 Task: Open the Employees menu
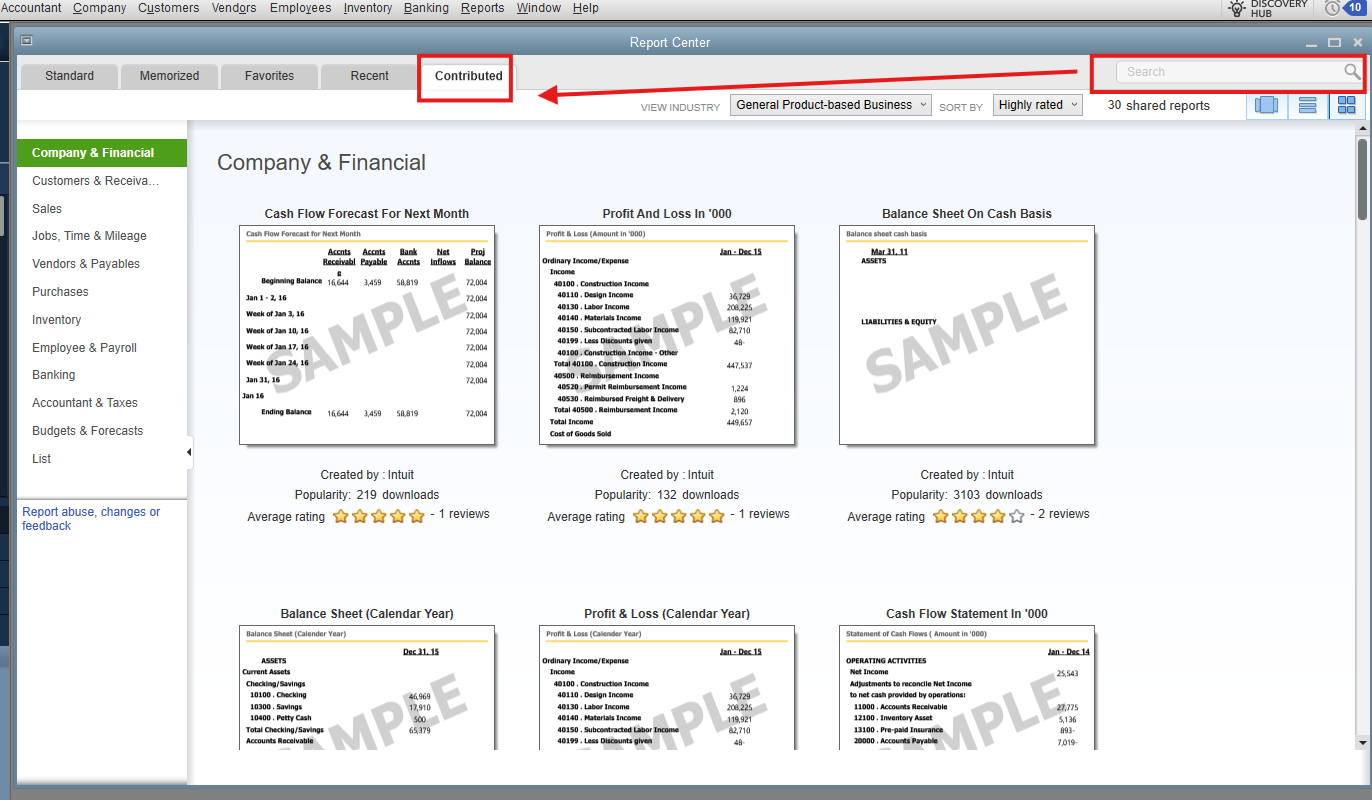[x=300, y=8]
